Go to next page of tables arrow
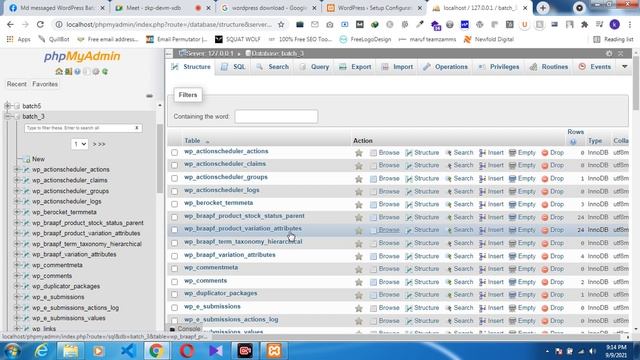Screen dimensions: 640x360 point(94,144)
